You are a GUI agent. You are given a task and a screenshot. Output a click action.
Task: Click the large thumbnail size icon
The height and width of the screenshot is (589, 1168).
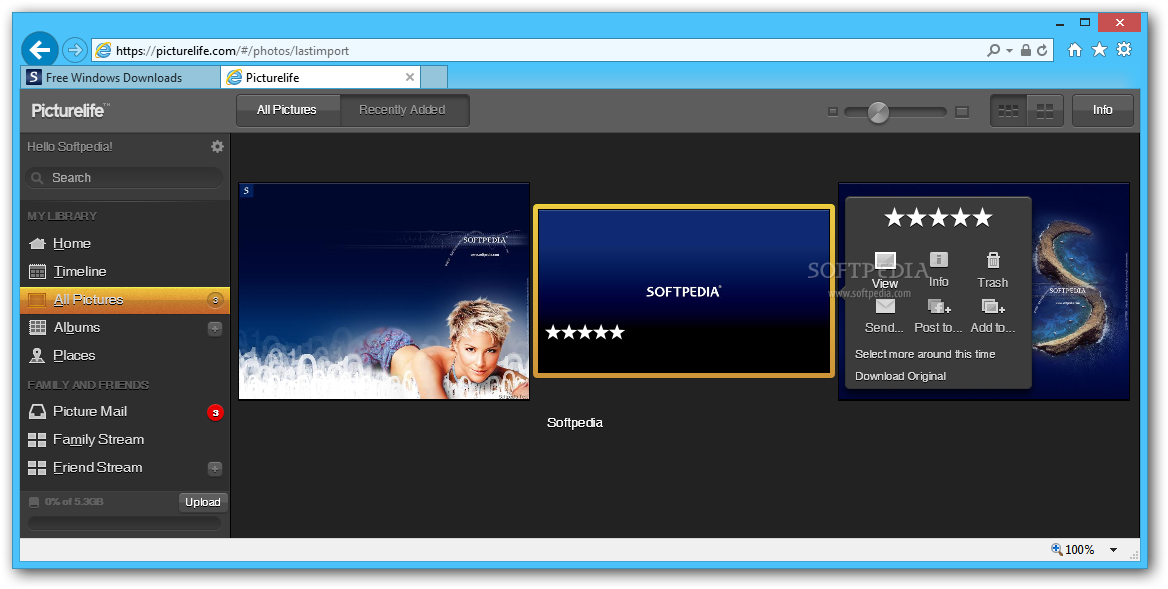pyautogui.click(x=962, y=112)
